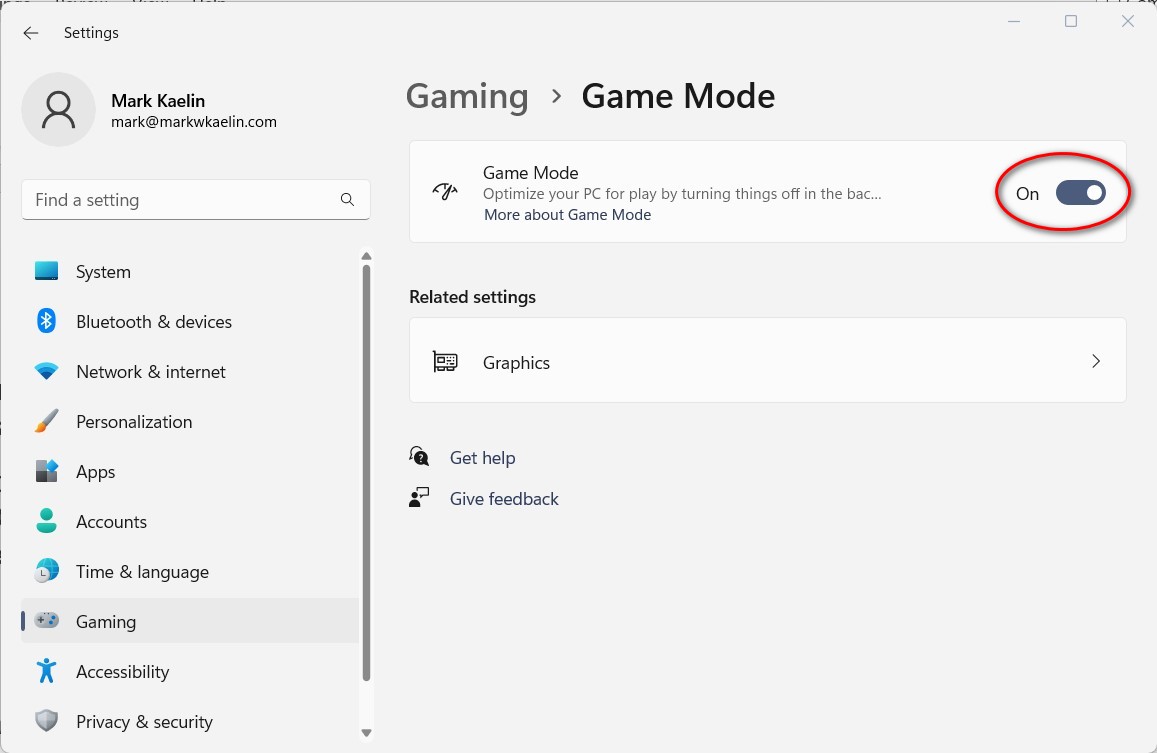Select Gaming in the breadcrumb header
Image resolution: width=1157 pixels, height=753 pixels.
[x=466, y=96]
